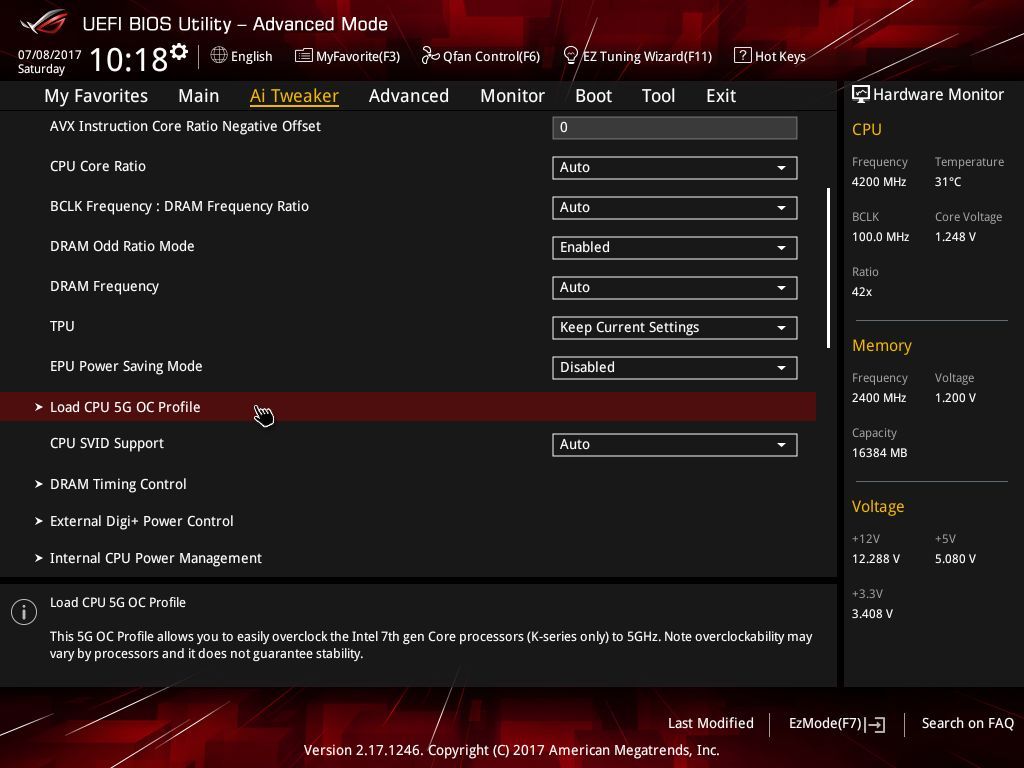Click the Hot Keys question mark icon
1024x768 pixels.
point(742,56)
